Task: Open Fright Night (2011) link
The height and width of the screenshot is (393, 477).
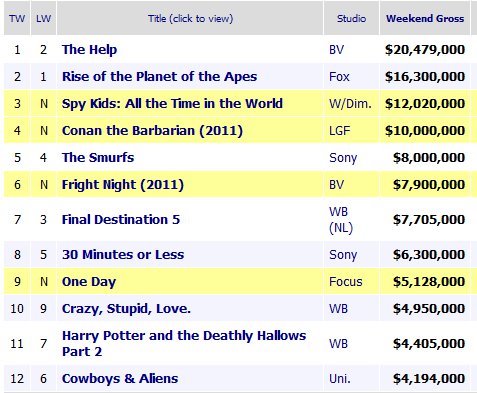Action: (123, 185)
